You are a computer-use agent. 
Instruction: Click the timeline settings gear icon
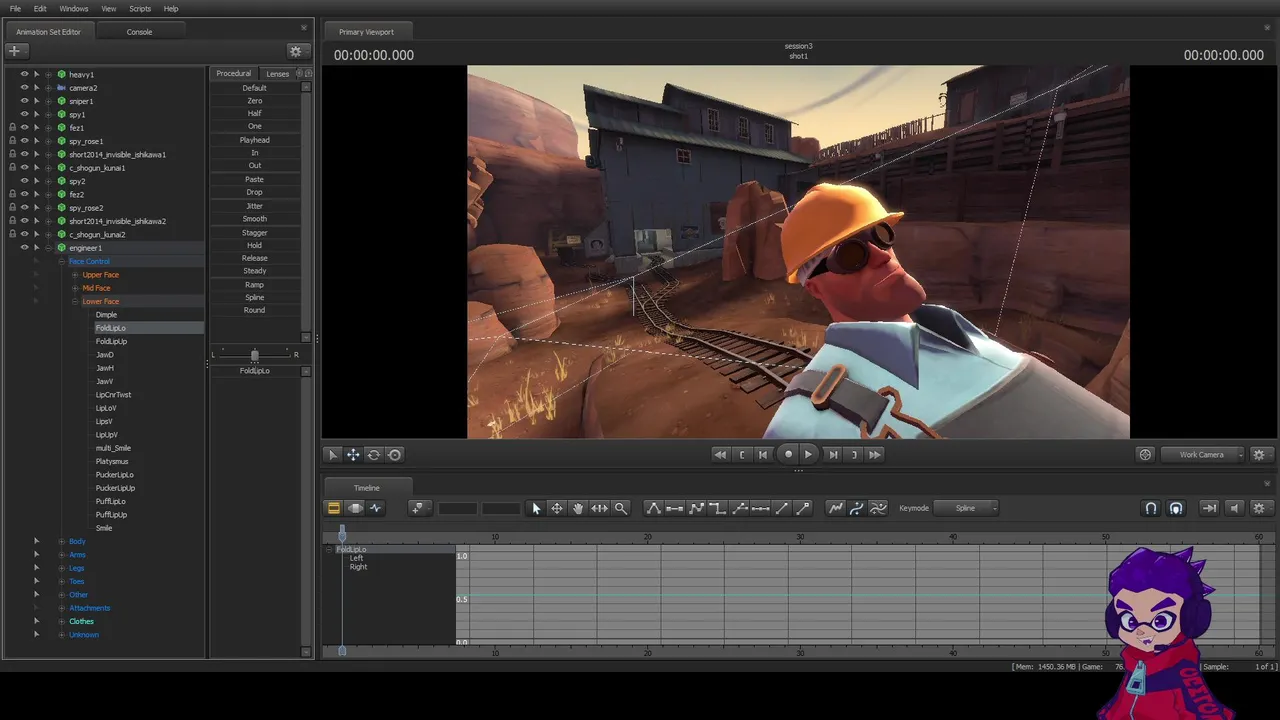click(1259, 508)
